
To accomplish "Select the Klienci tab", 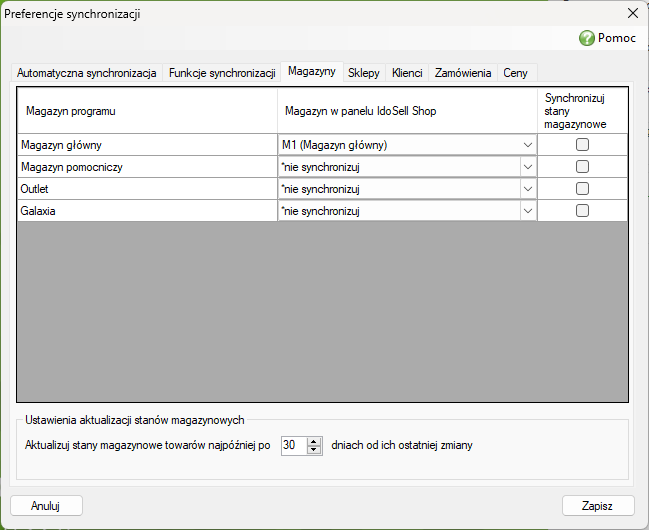I will 407,73.
